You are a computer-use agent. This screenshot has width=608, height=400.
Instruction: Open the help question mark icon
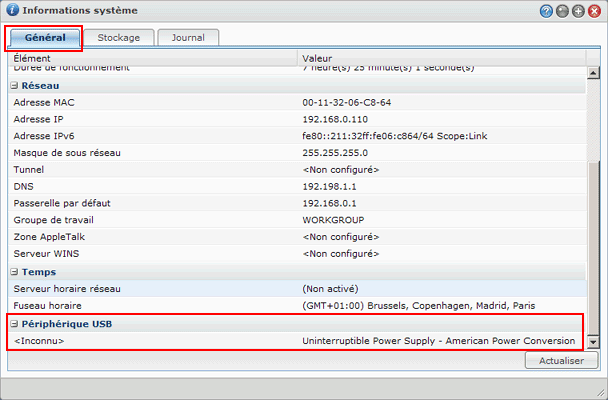(x=546, y=11)
